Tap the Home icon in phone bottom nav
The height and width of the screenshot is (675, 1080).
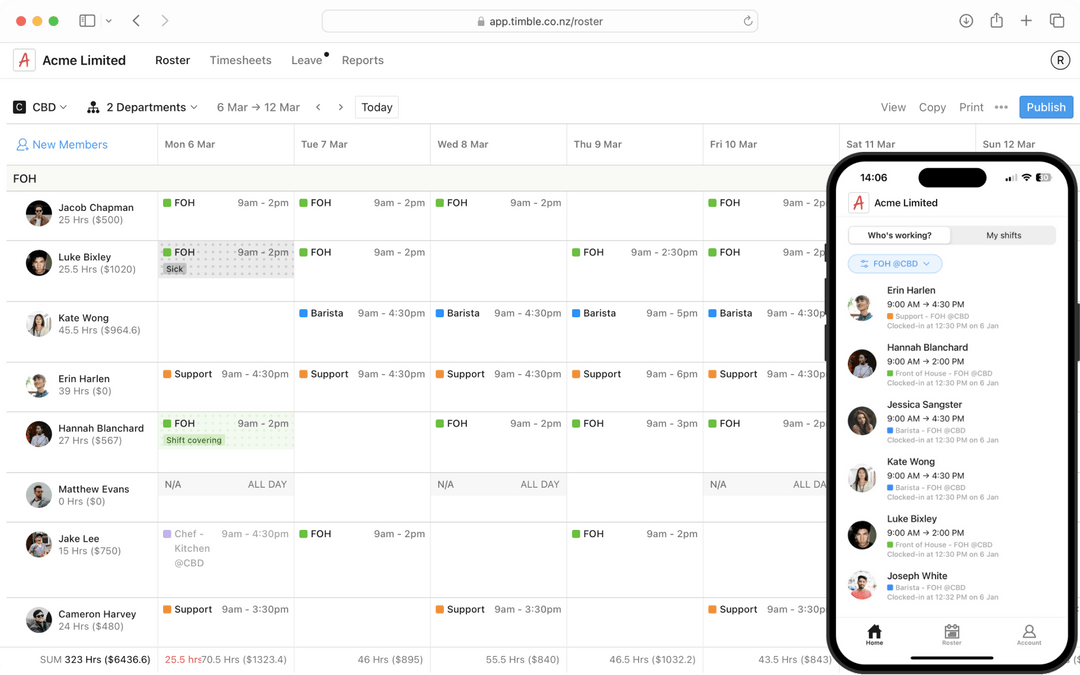[x=874, y=633]
